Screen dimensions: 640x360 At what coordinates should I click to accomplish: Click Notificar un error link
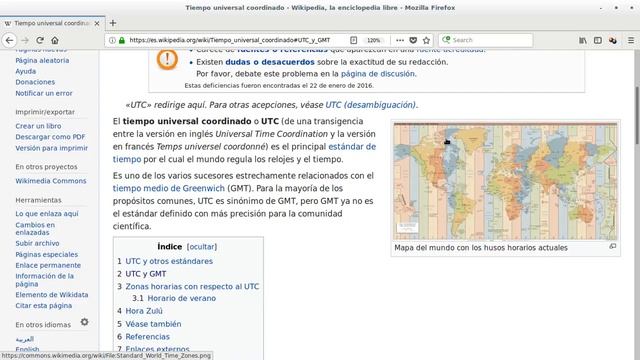pos(44,93)
